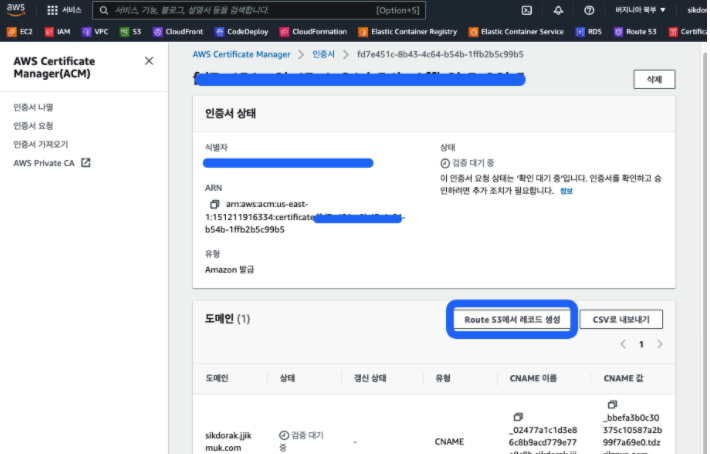The image size is (710, 454).
Task: Copy the CNAME value icon
Action: pos(612,404)
